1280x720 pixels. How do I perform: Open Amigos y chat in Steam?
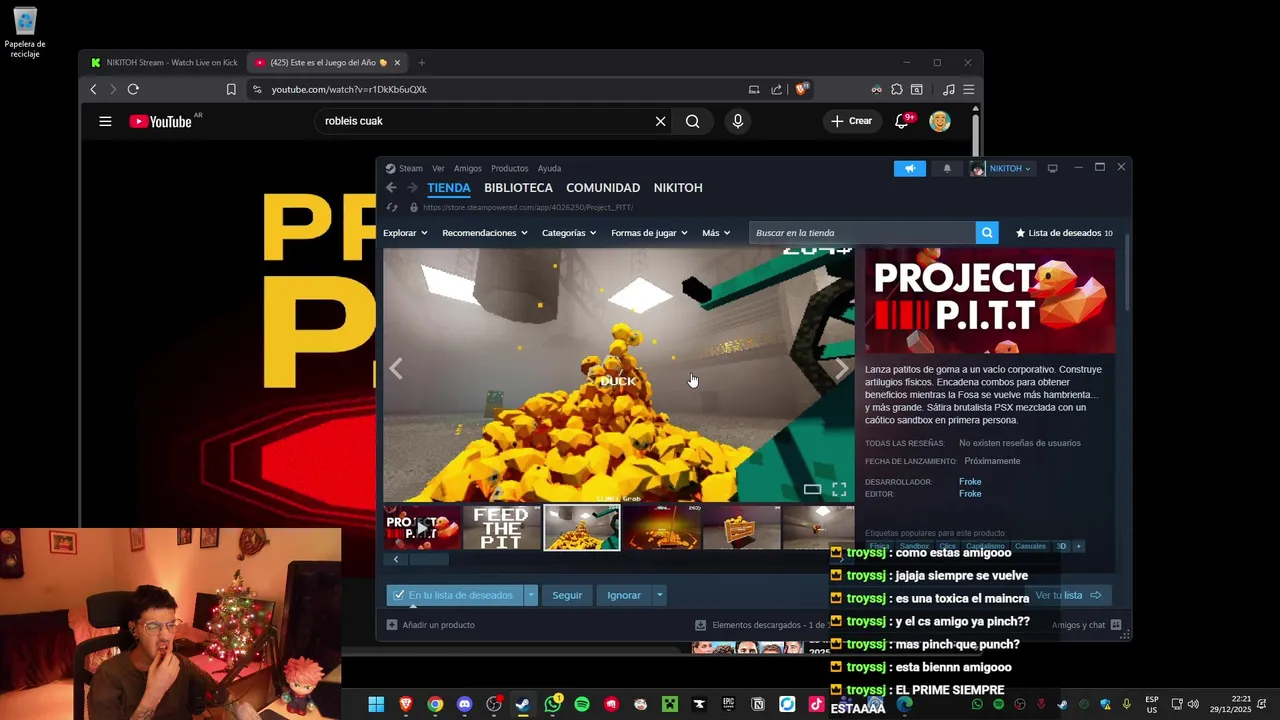pos(1085,625)
